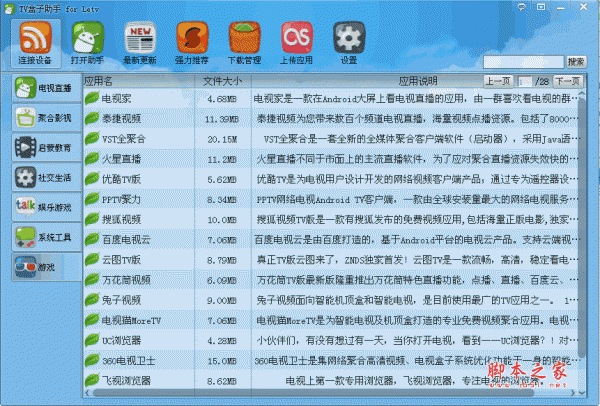Select the VST全聚合 app name
Screen dimensions: 600x406
click(x=124, y=139)
